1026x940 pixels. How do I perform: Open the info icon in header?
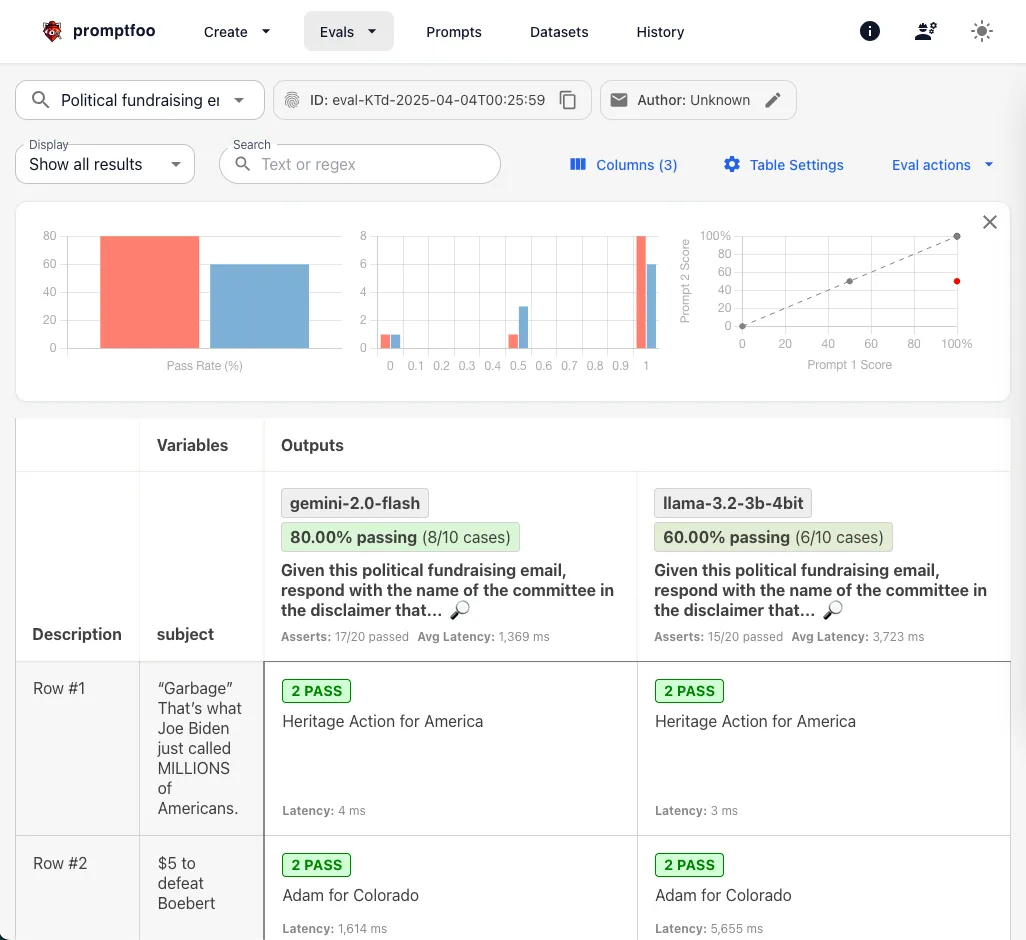(870, 31)
